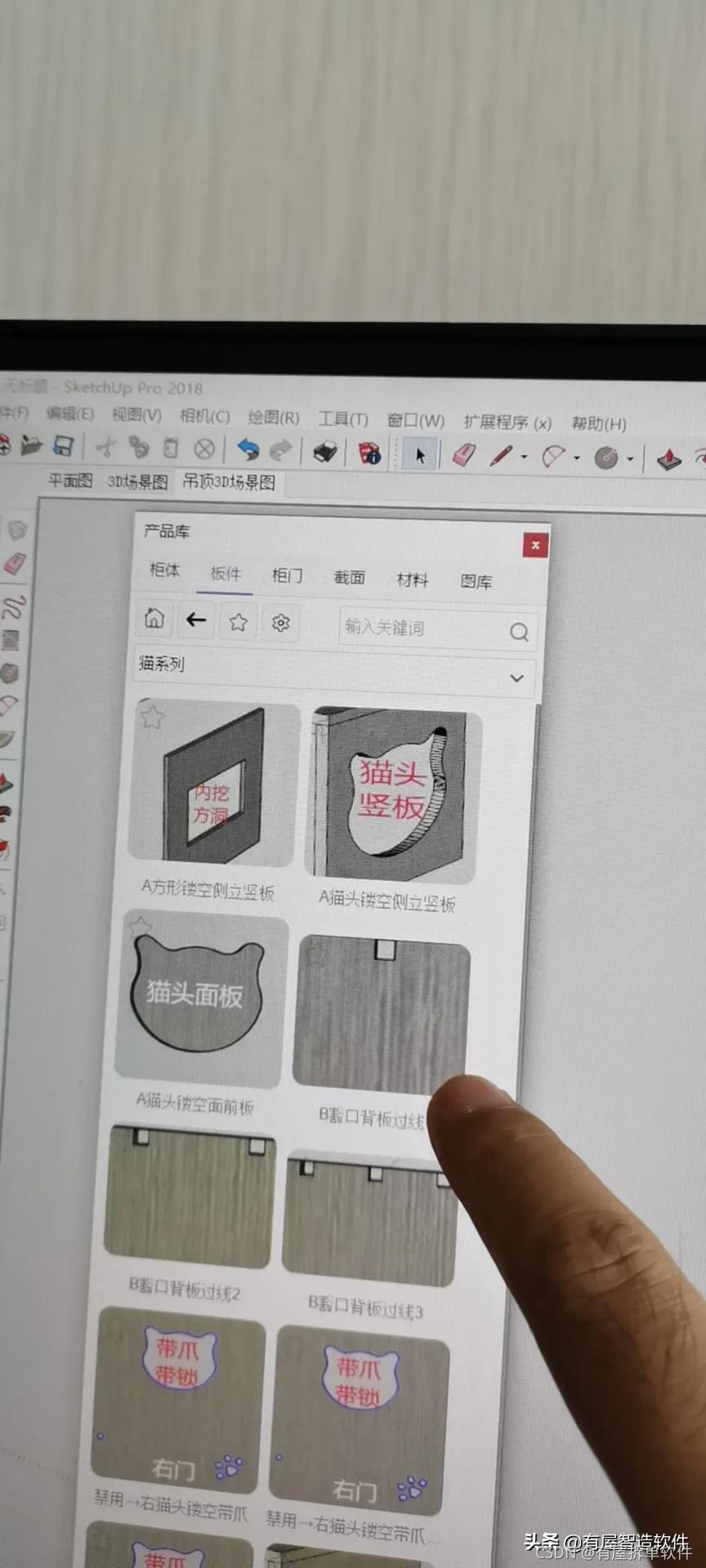The width and height of the screenshot is (706, 1568).
Task: Undo the last action with the blue arrow
Action: click(248, 449)
